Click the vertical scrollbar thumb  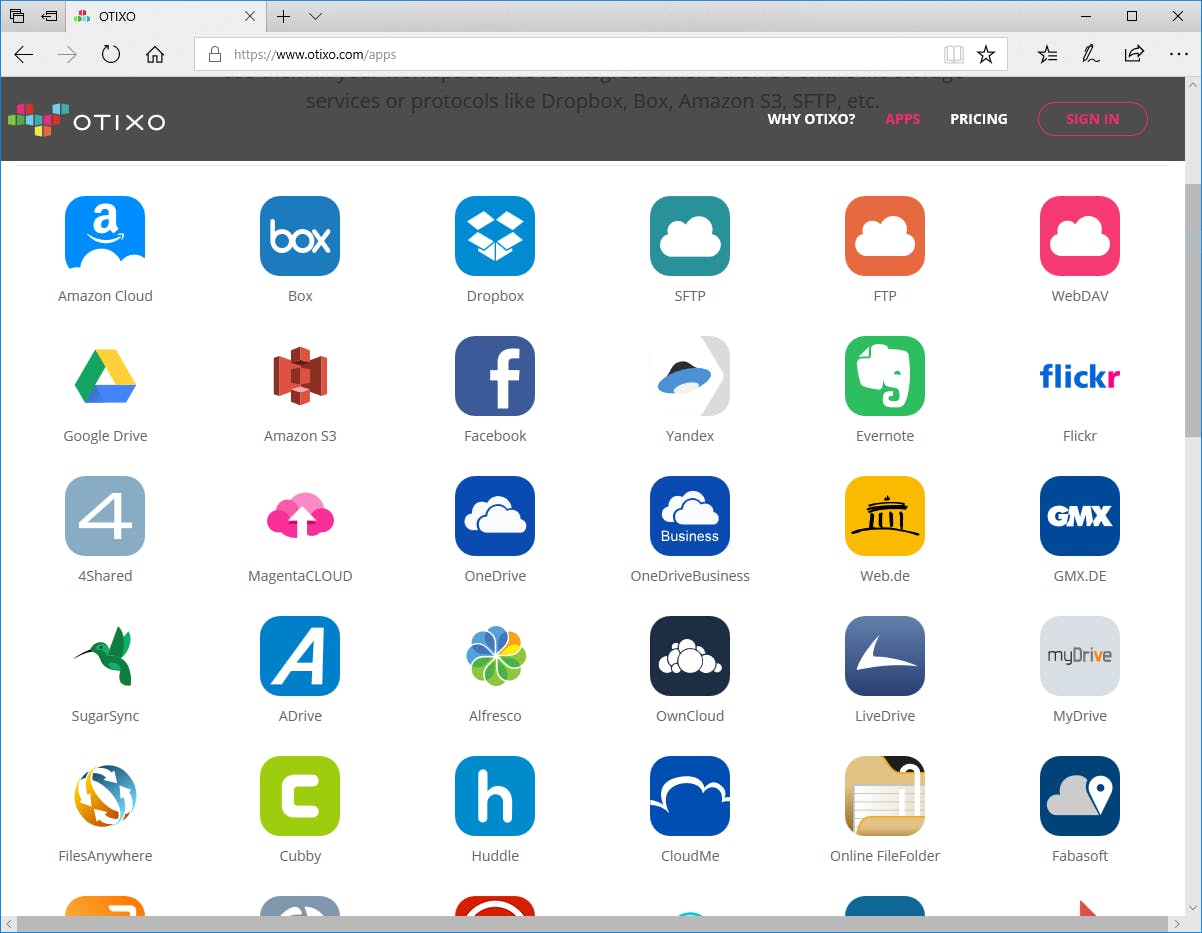point(1193,310)
